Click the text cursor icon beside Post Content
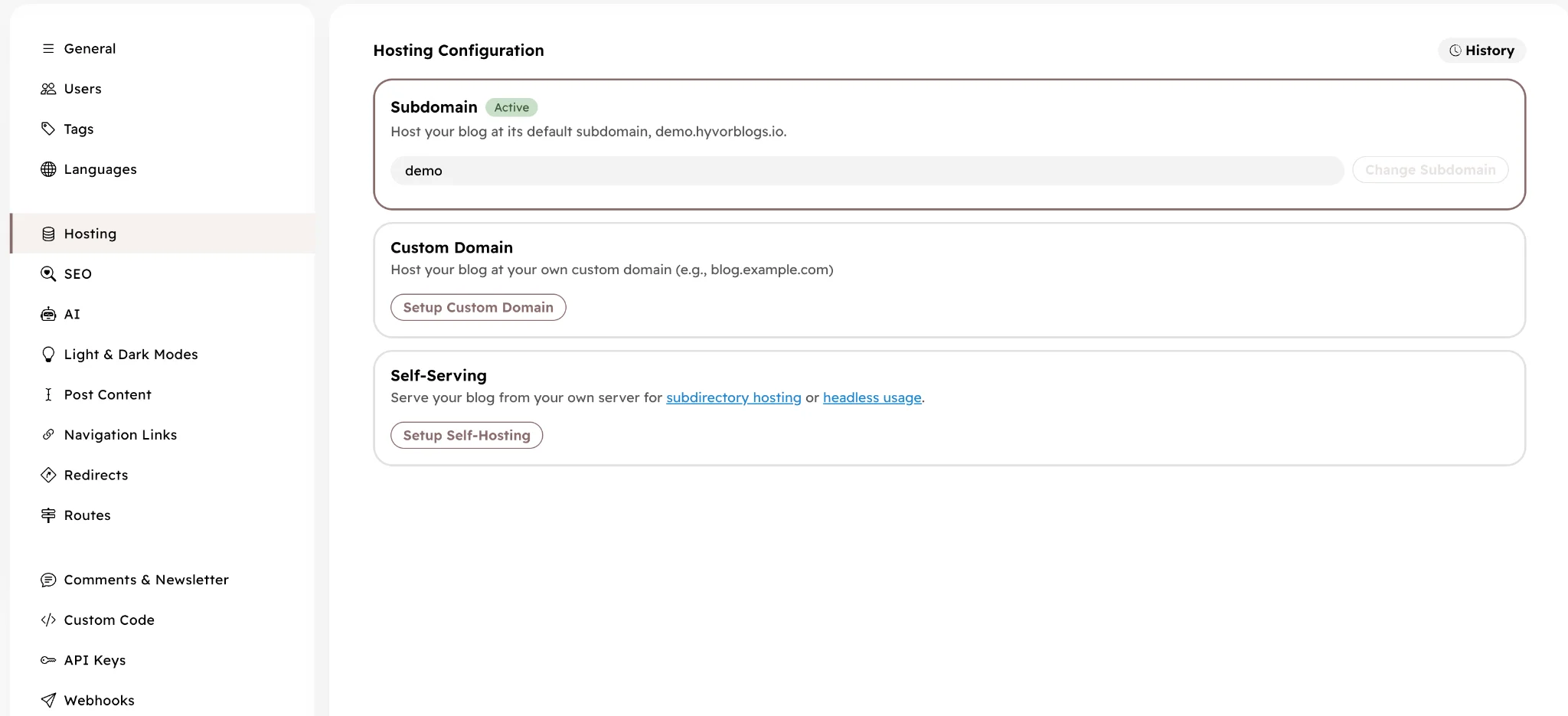 click(x=48, y=394)
